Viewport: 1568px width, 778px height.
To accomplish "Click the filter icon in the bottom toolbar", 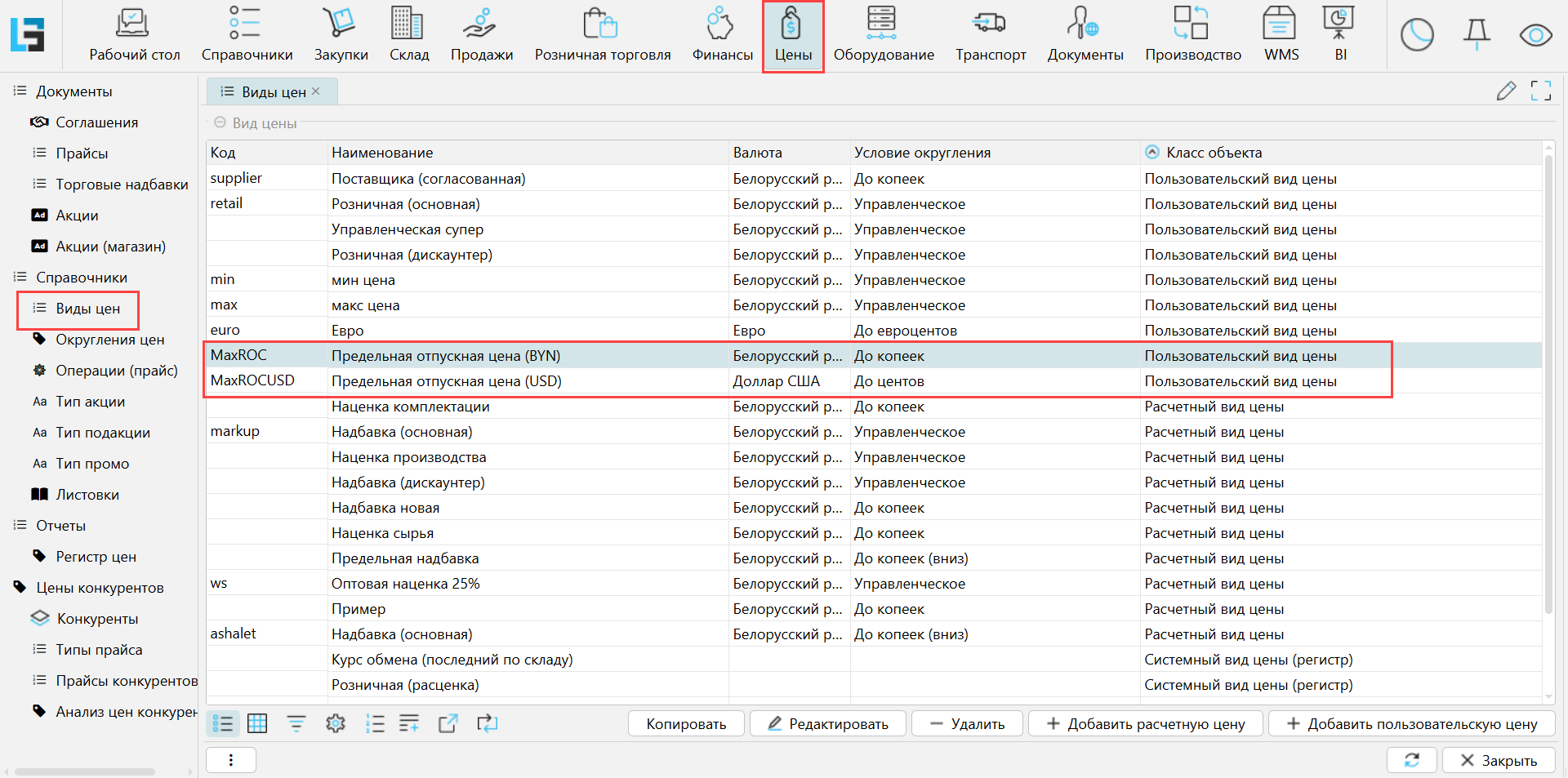I will [x=296, y=723].
